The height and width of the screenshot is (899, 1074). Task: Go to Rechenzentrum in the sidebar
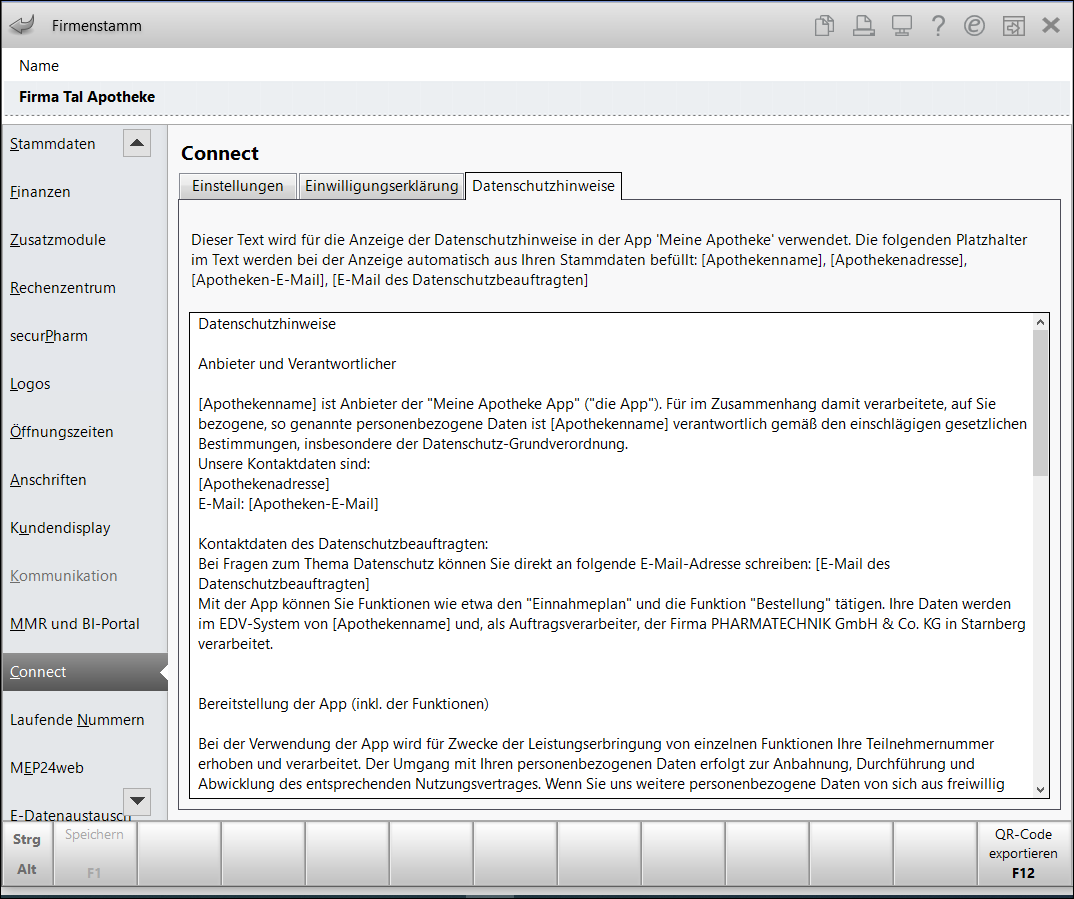(63, 288)
